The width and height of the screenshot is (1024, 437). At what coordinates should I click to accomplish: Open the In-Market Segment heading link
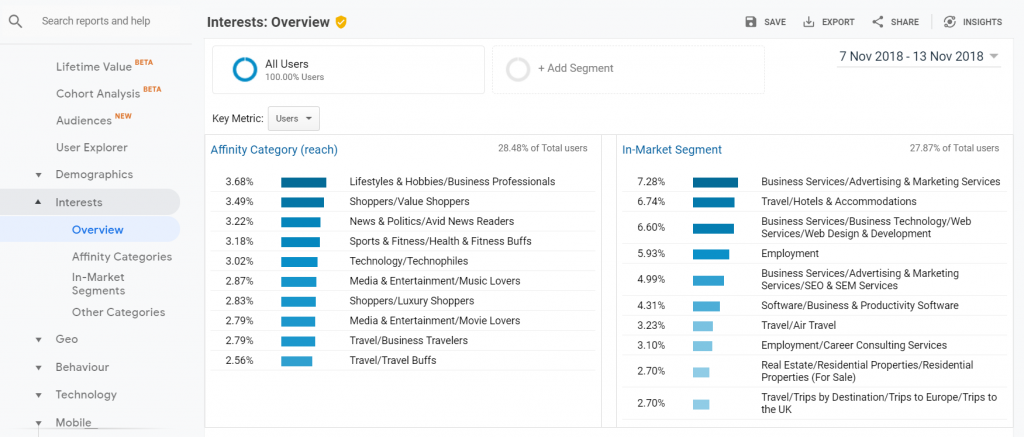(672, 150)
